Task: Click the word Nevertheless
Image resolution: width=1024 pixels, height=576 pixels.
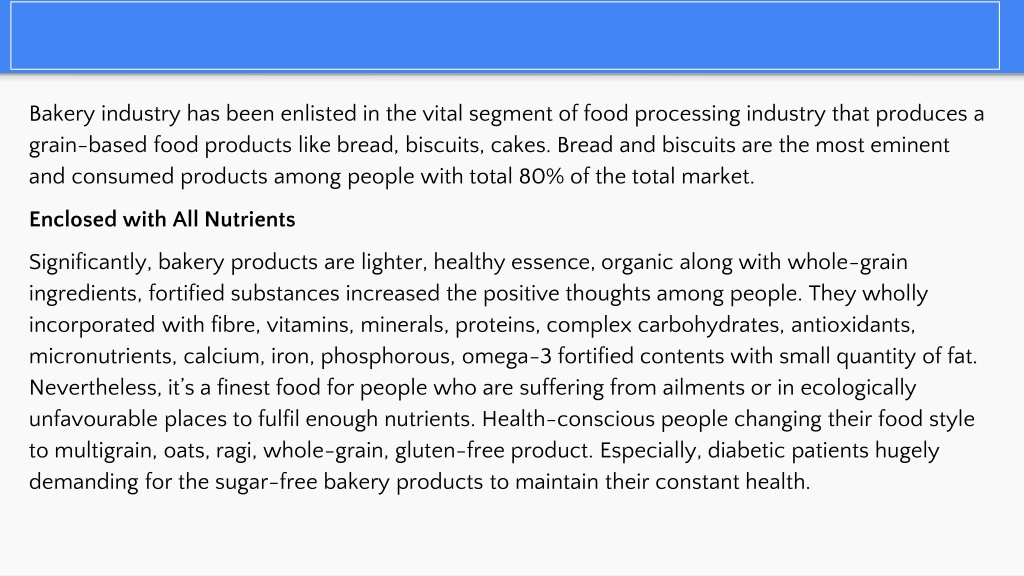Action: pos(95,388)
